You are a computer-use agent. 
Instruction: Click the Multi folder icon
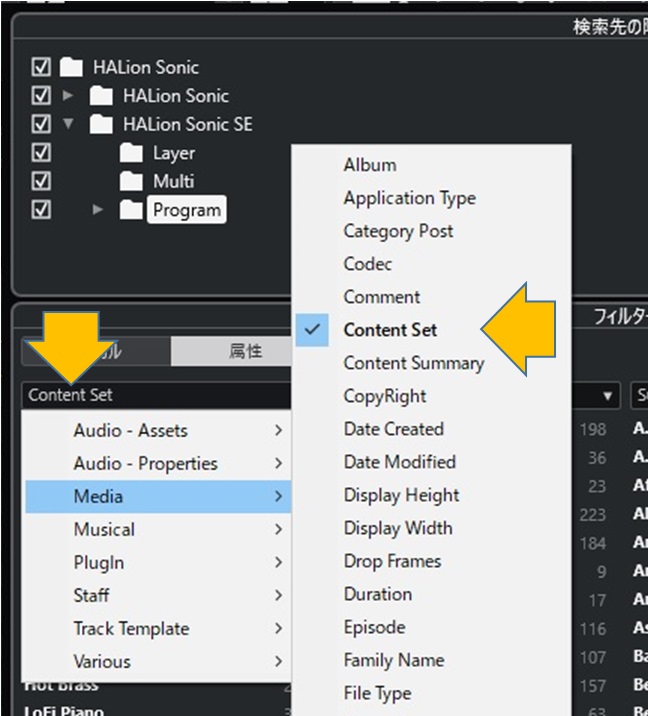click(x=131, y=181)
